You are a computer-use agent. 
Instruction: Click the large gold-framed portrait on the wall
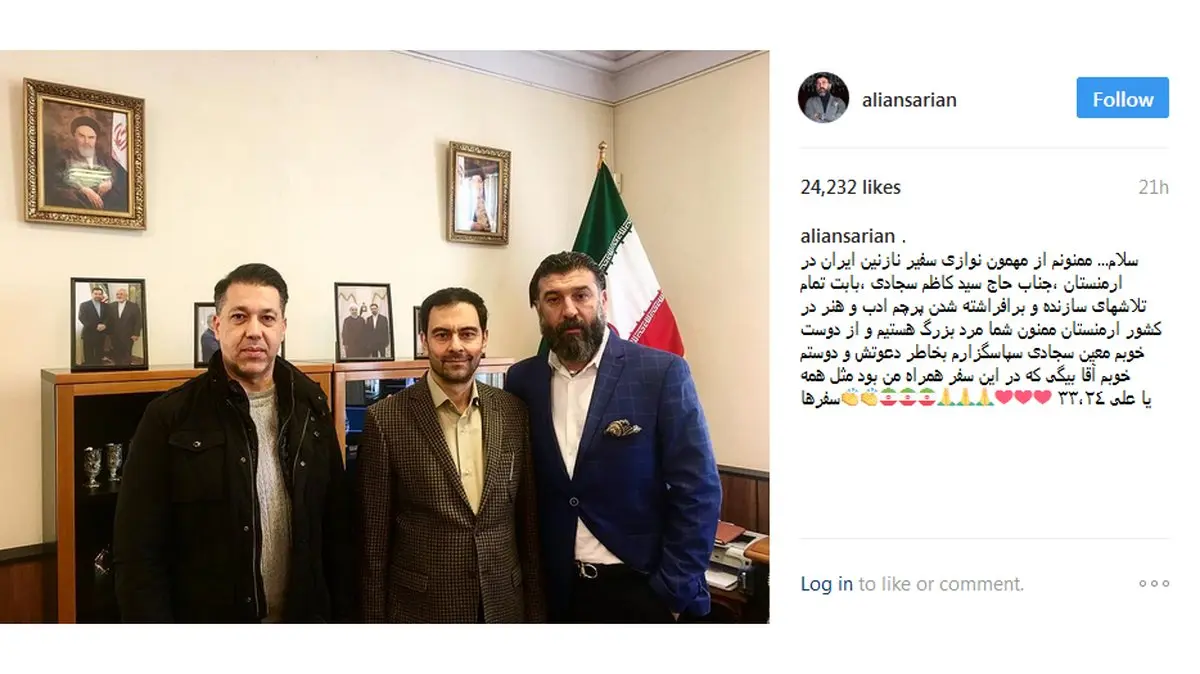85,153
